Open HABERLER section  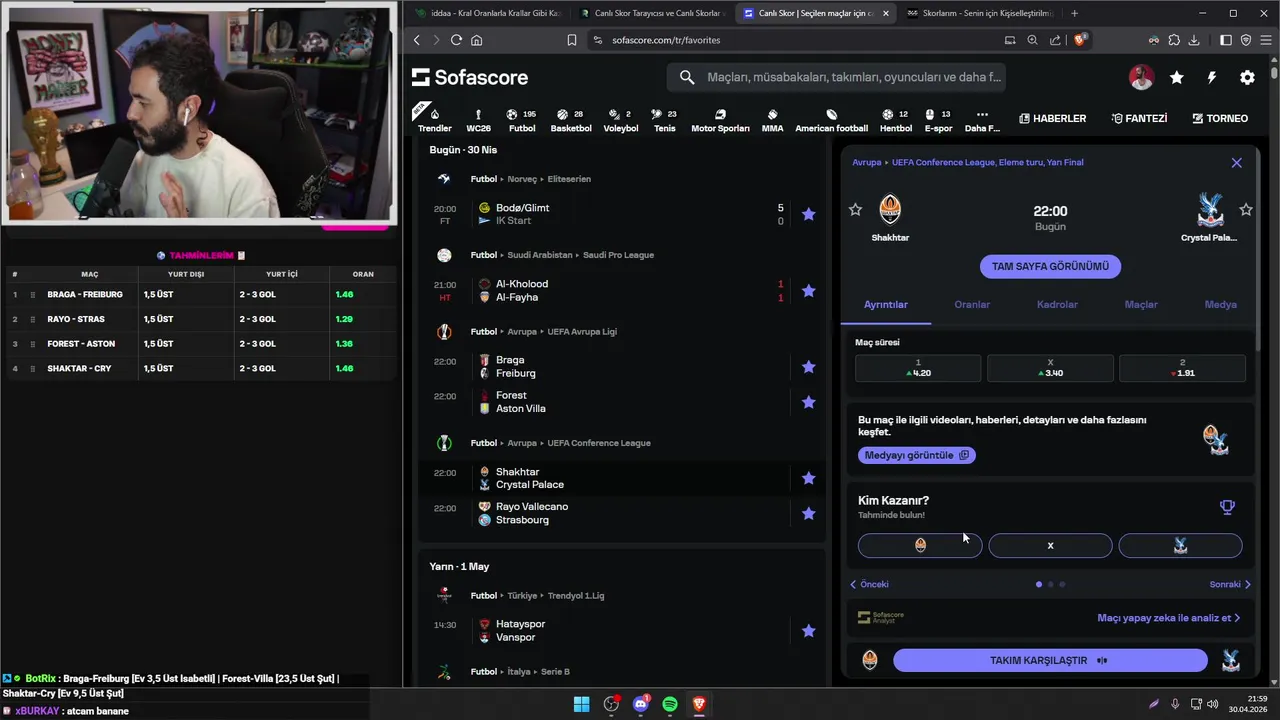point(1052,118)
